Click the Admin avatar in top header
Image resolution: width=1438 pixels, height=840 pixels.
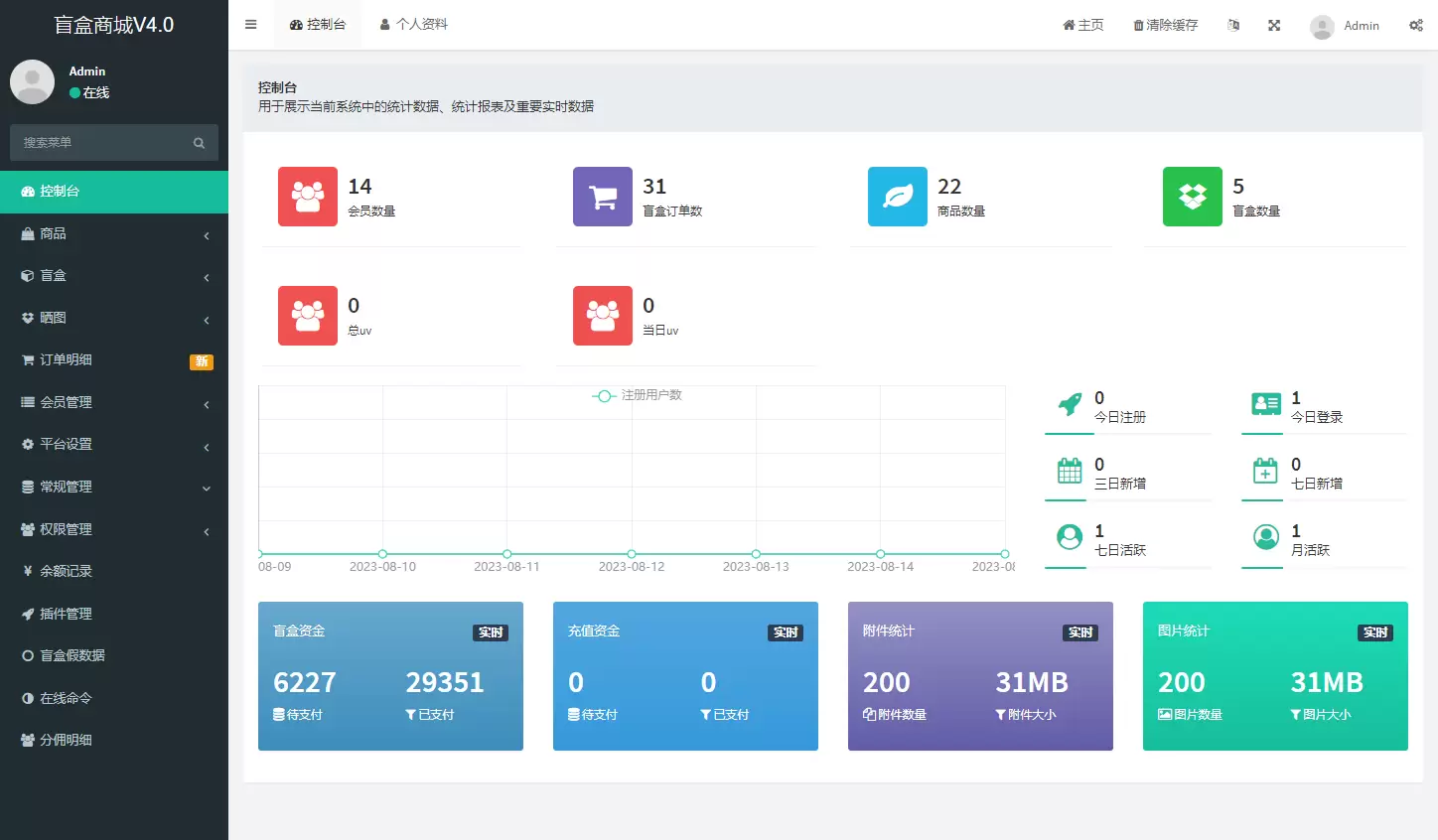[1322, 27]
